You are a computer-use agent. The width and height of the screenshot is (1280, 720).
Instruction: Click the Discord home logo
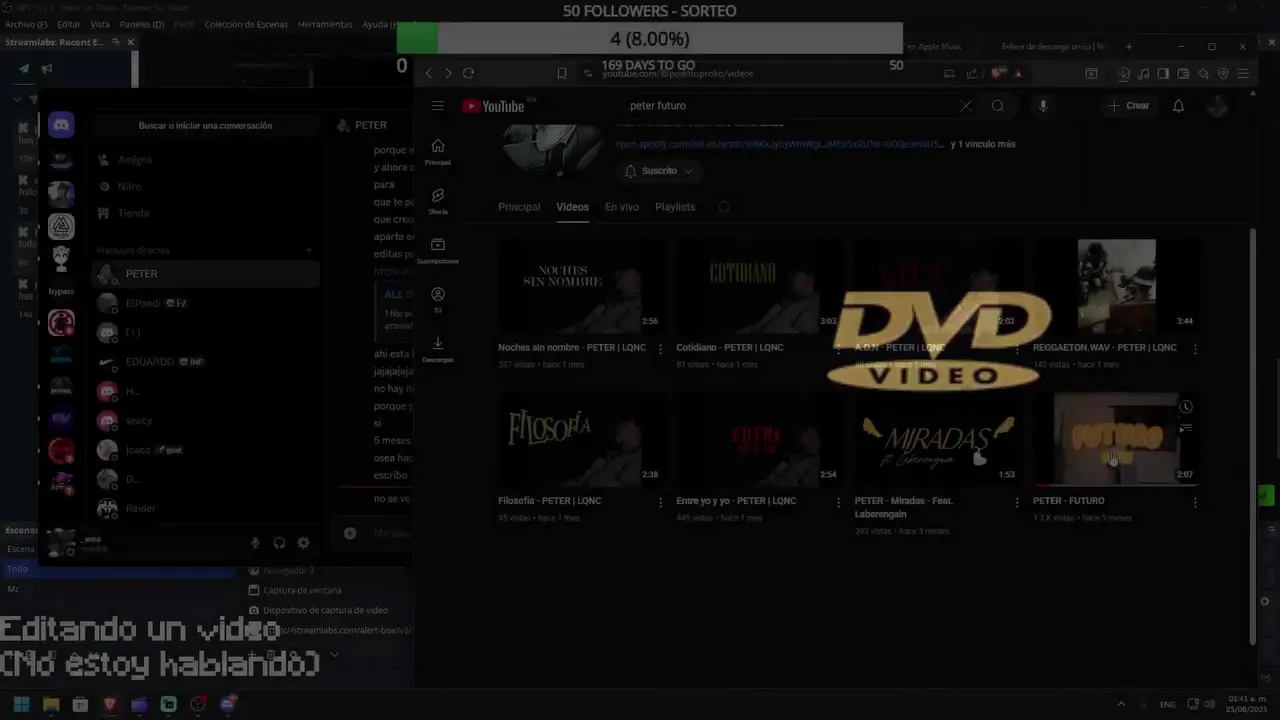(x=61, y=125)
